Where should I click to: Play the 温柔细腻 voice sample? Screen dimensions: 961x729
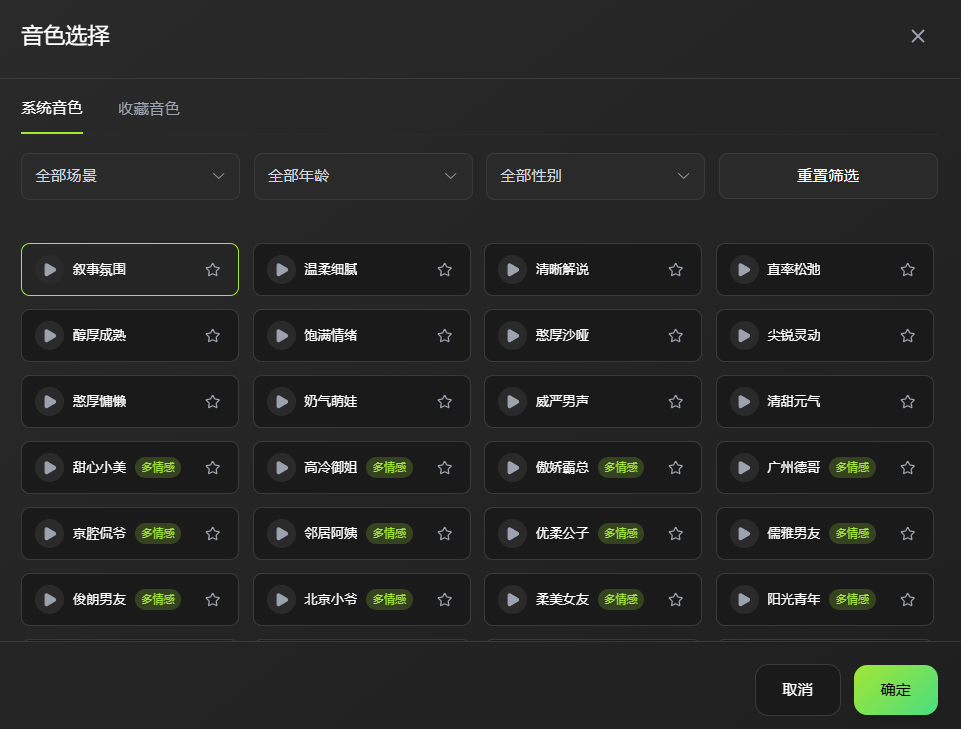281,270
